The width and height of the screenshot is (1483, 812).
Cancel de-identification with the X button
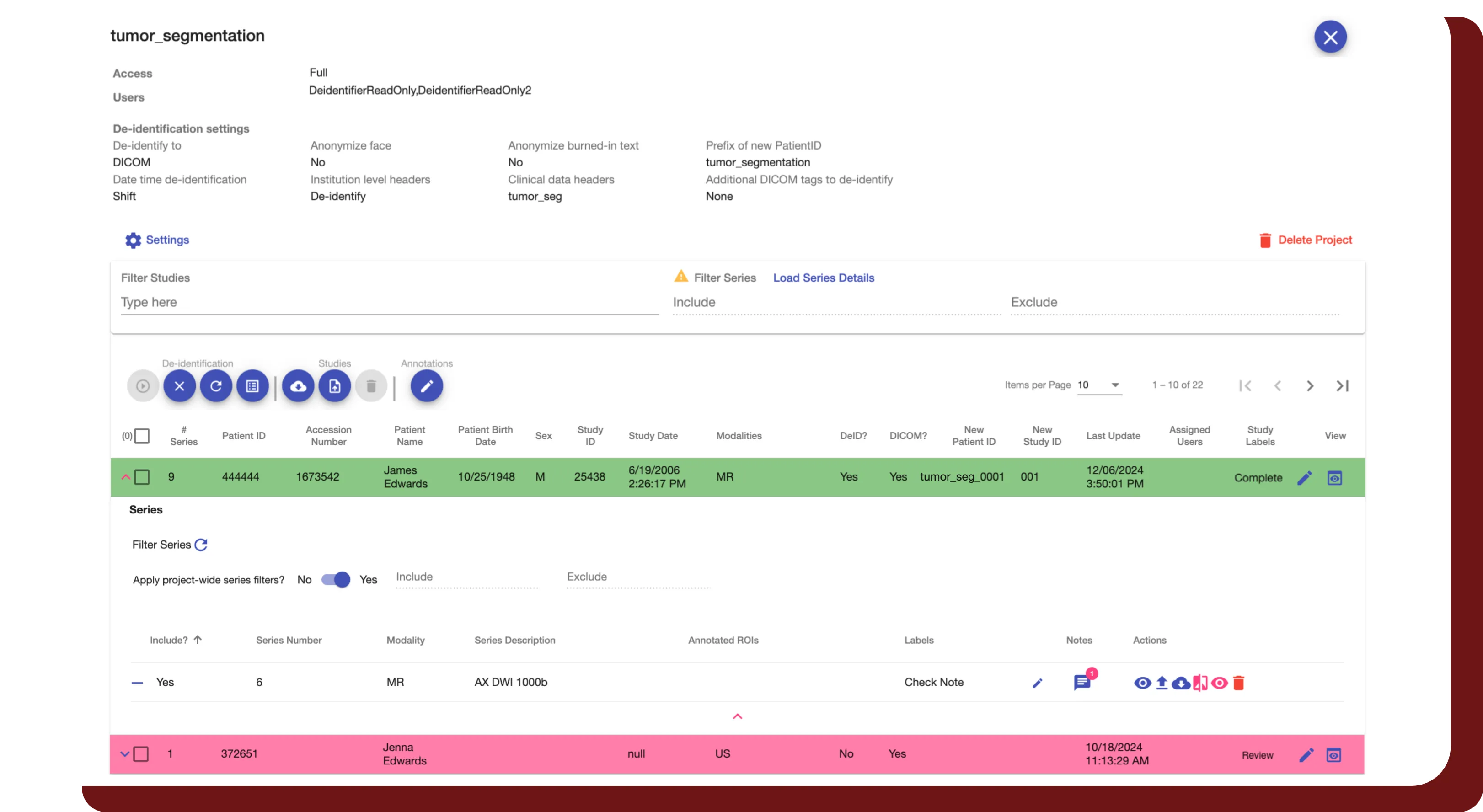pos(179,385)
